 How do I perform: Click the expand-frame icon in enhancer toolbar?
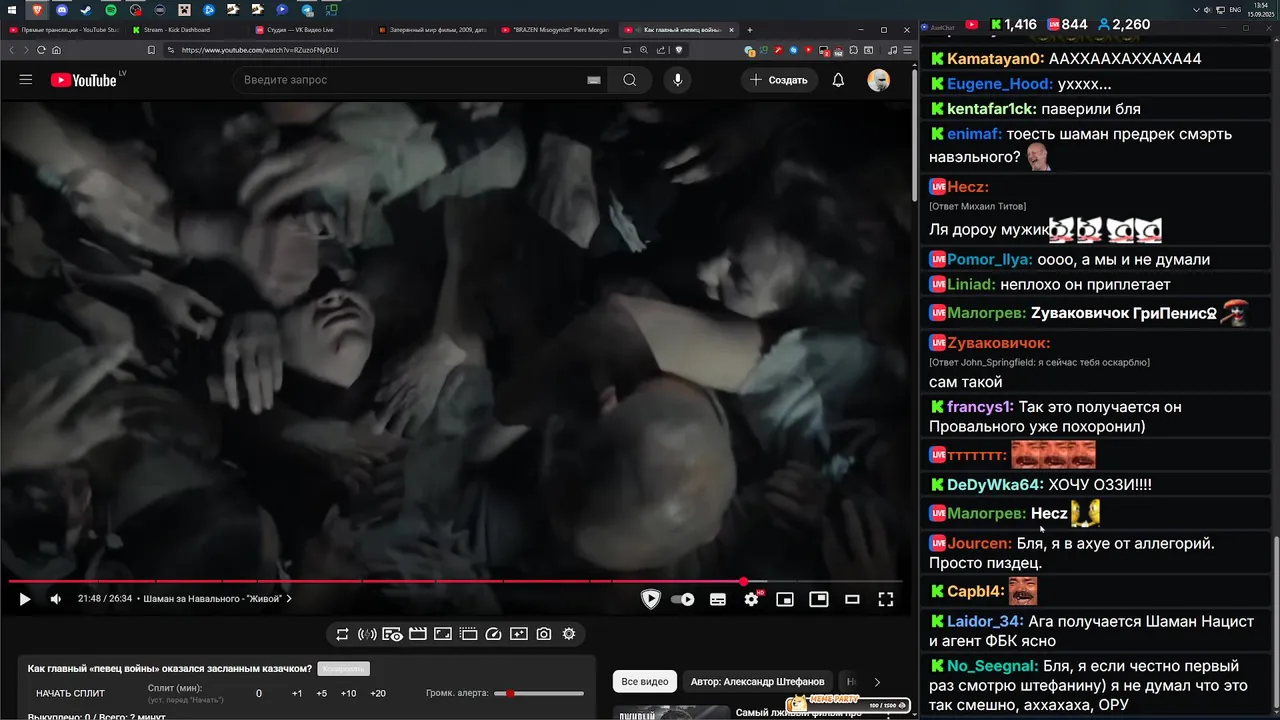[x=443, y=634]
